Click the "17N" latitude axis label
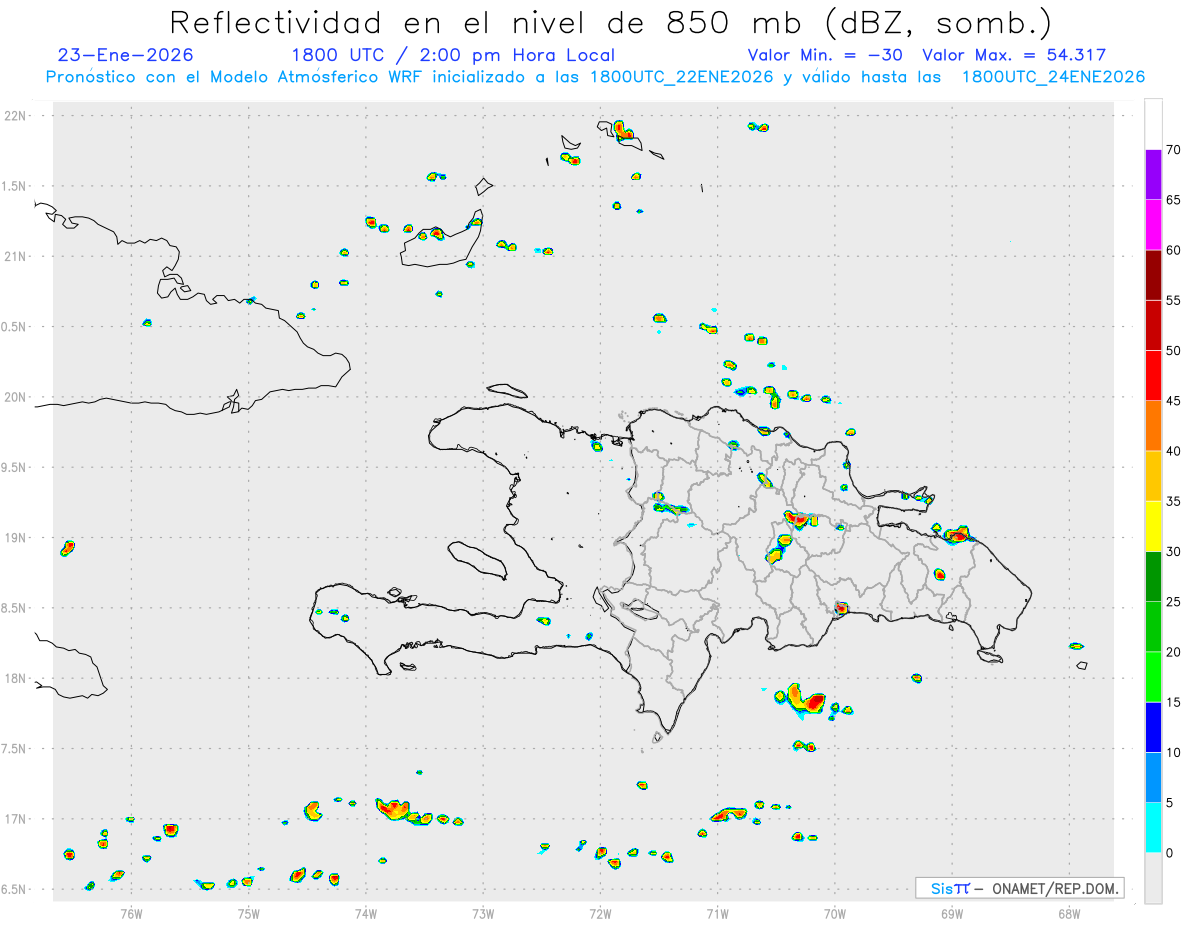The height and width of the screenshot is (927, 1200). tap(17, 819)
